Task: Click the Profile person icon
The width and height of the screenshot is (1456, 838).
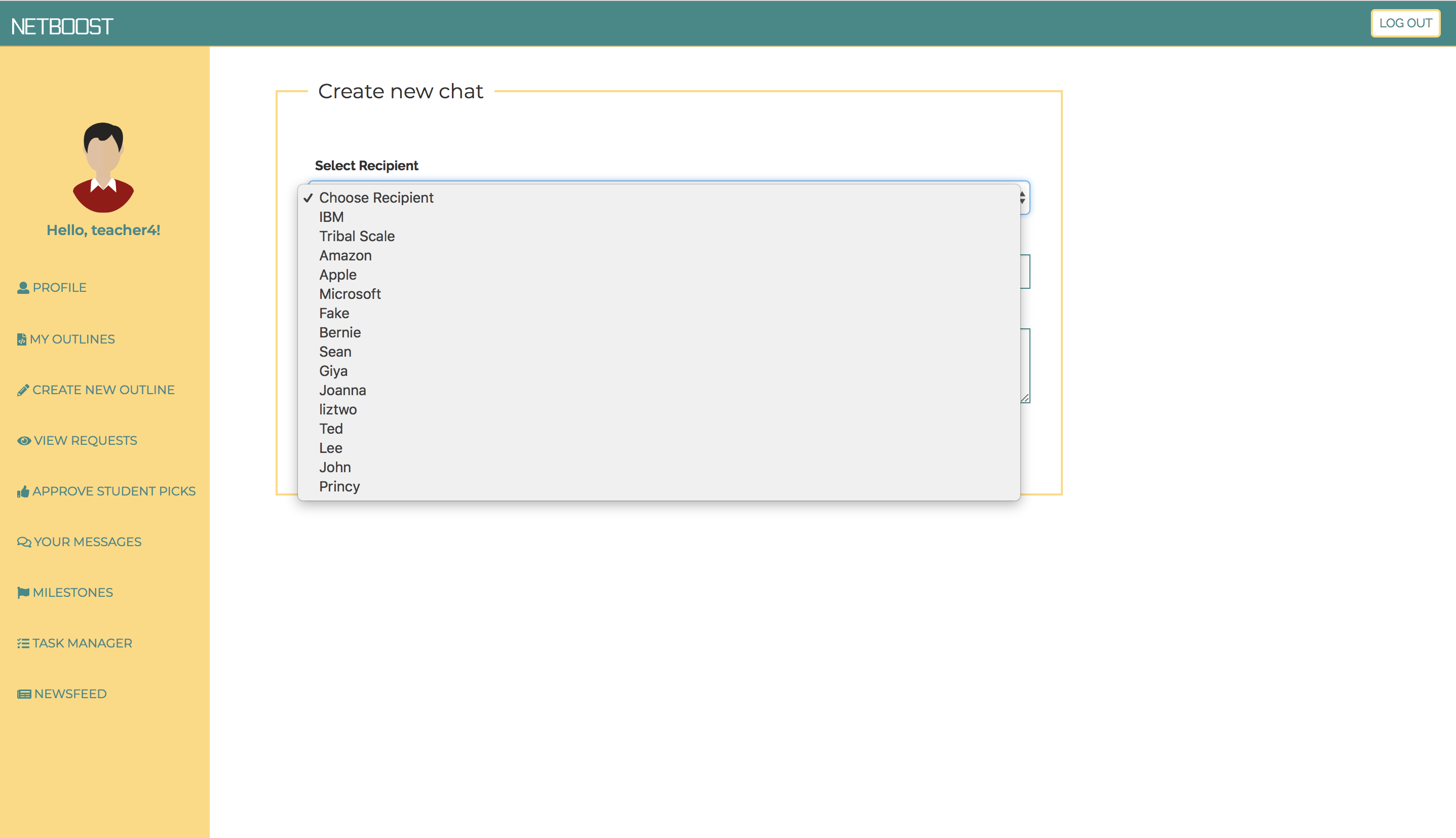Action: (23, 288)
